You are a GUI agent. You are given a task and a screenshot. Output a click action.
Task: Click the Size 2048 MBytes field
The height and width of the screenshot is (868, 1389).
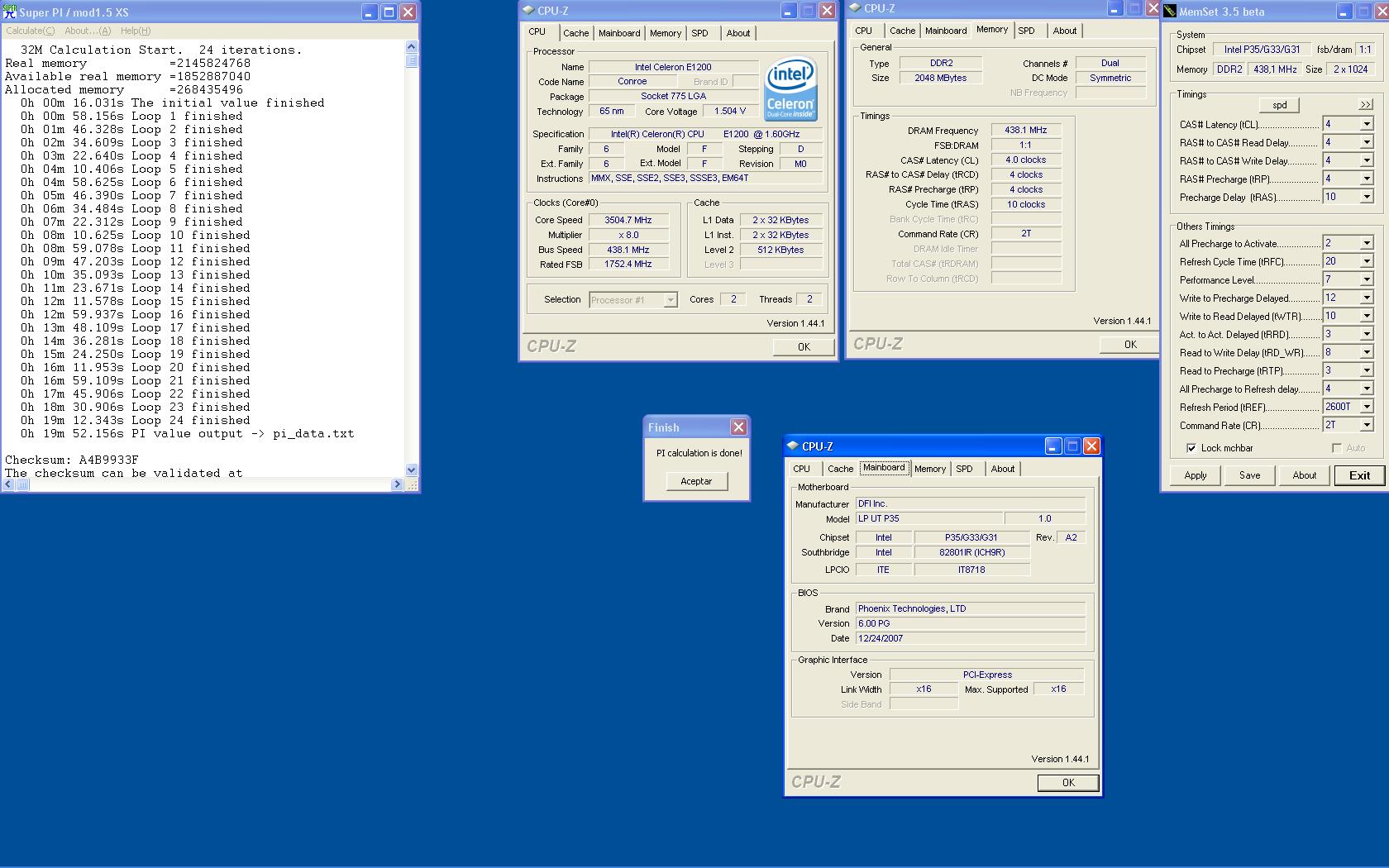(941, 78)
